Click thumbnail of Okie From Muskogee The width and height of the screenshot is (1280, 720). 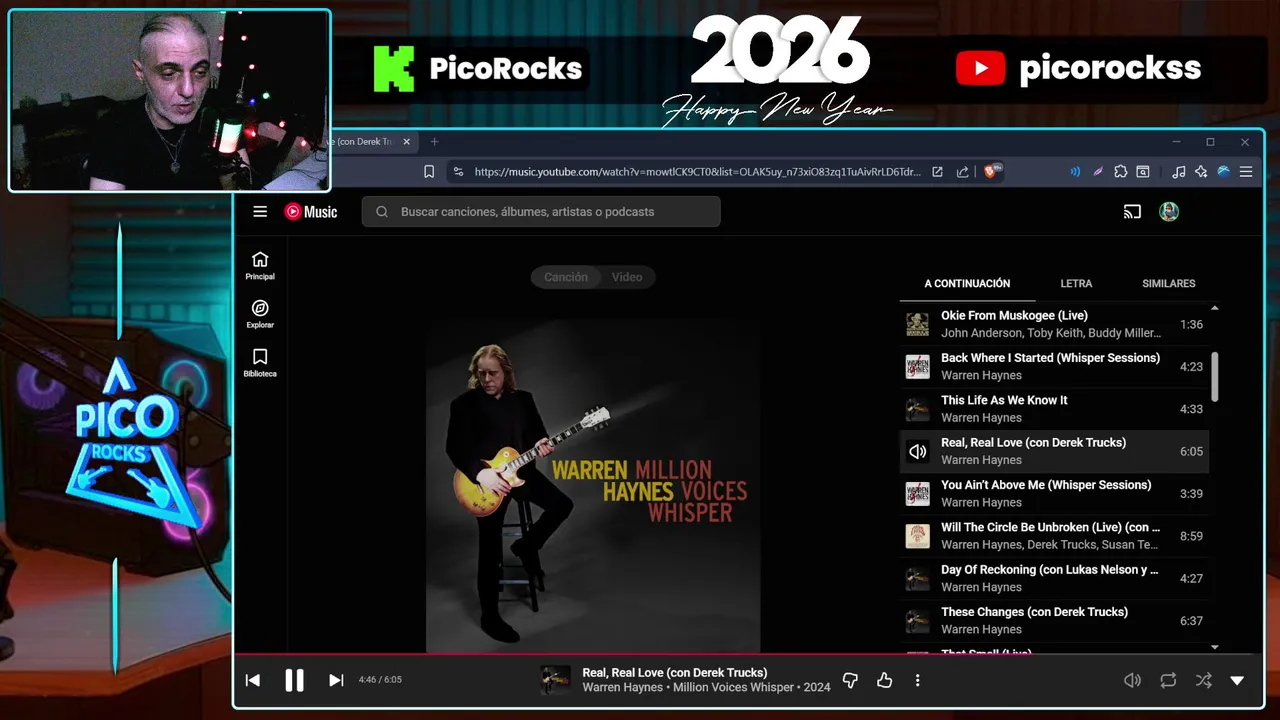click(x=917, y=324)
